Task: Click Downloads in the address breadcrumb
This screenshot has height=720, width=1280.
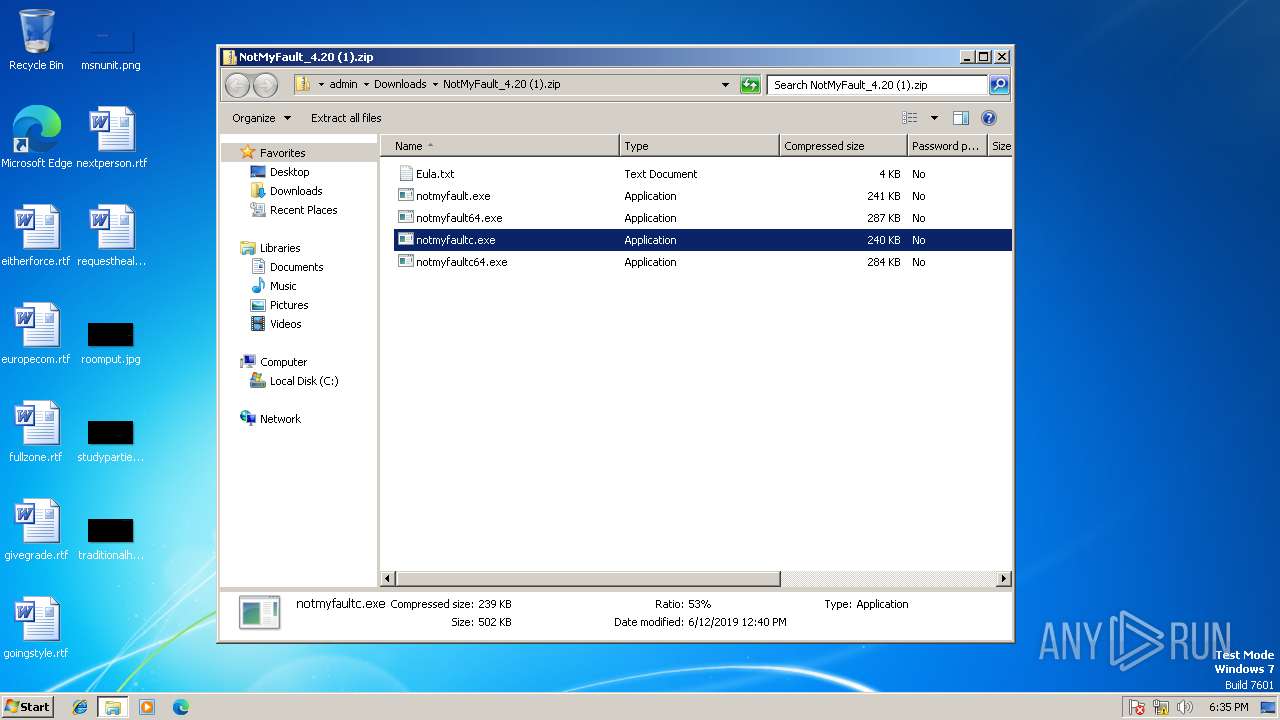Action: click(400, 85)
